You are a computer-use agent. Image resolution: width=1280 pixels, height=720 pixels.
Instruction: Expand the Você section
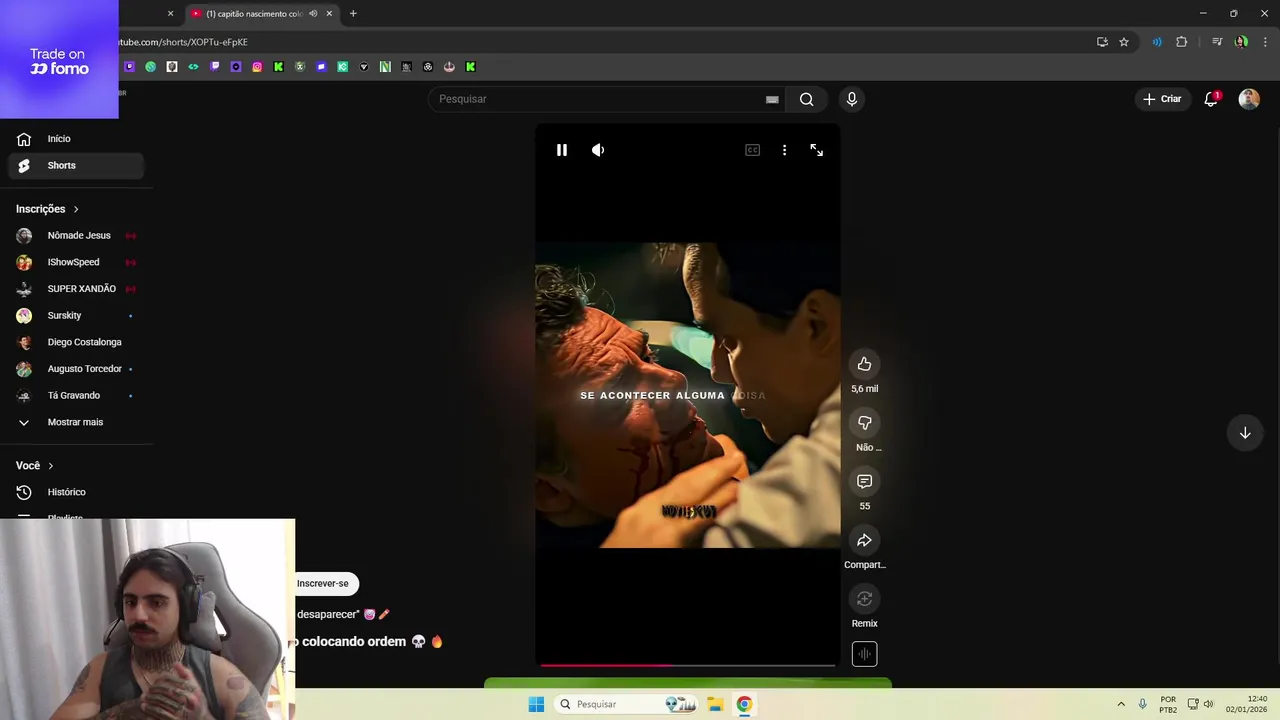point(35,466)
